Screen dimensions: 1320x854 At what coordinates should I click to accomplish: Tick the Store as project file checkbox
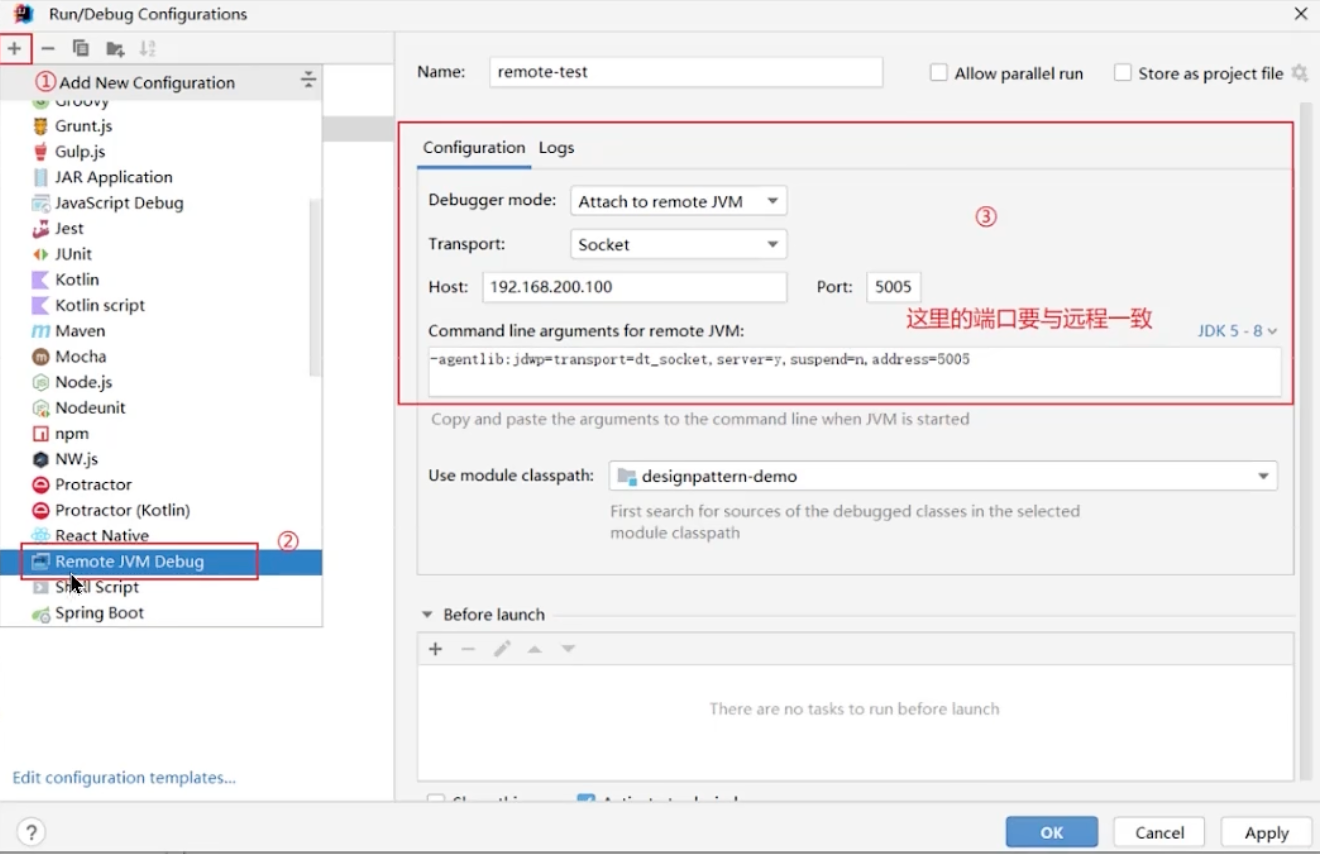pos(1123,73)
